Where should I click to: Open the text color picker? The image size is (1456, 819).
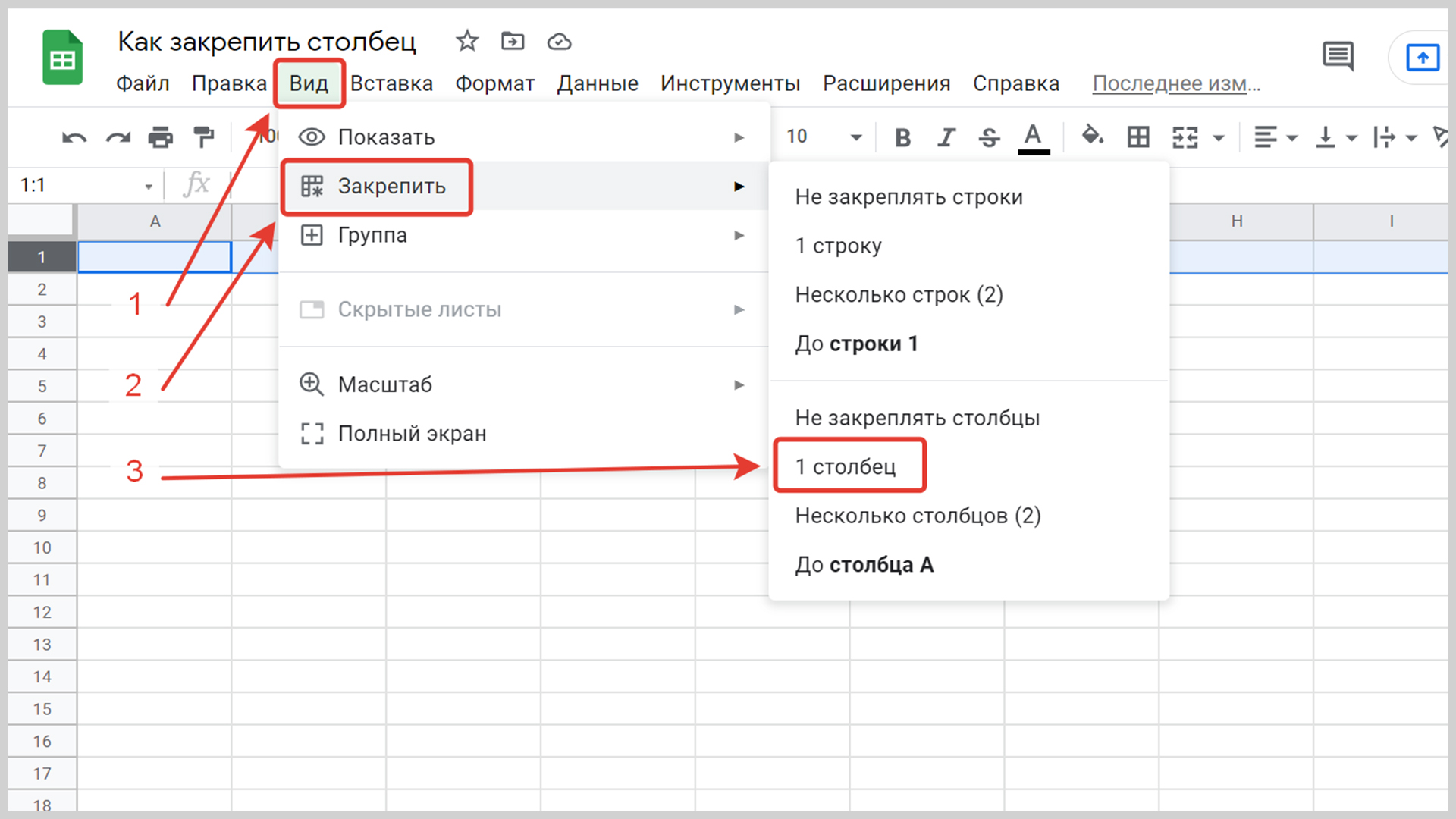click(1033, 137)
